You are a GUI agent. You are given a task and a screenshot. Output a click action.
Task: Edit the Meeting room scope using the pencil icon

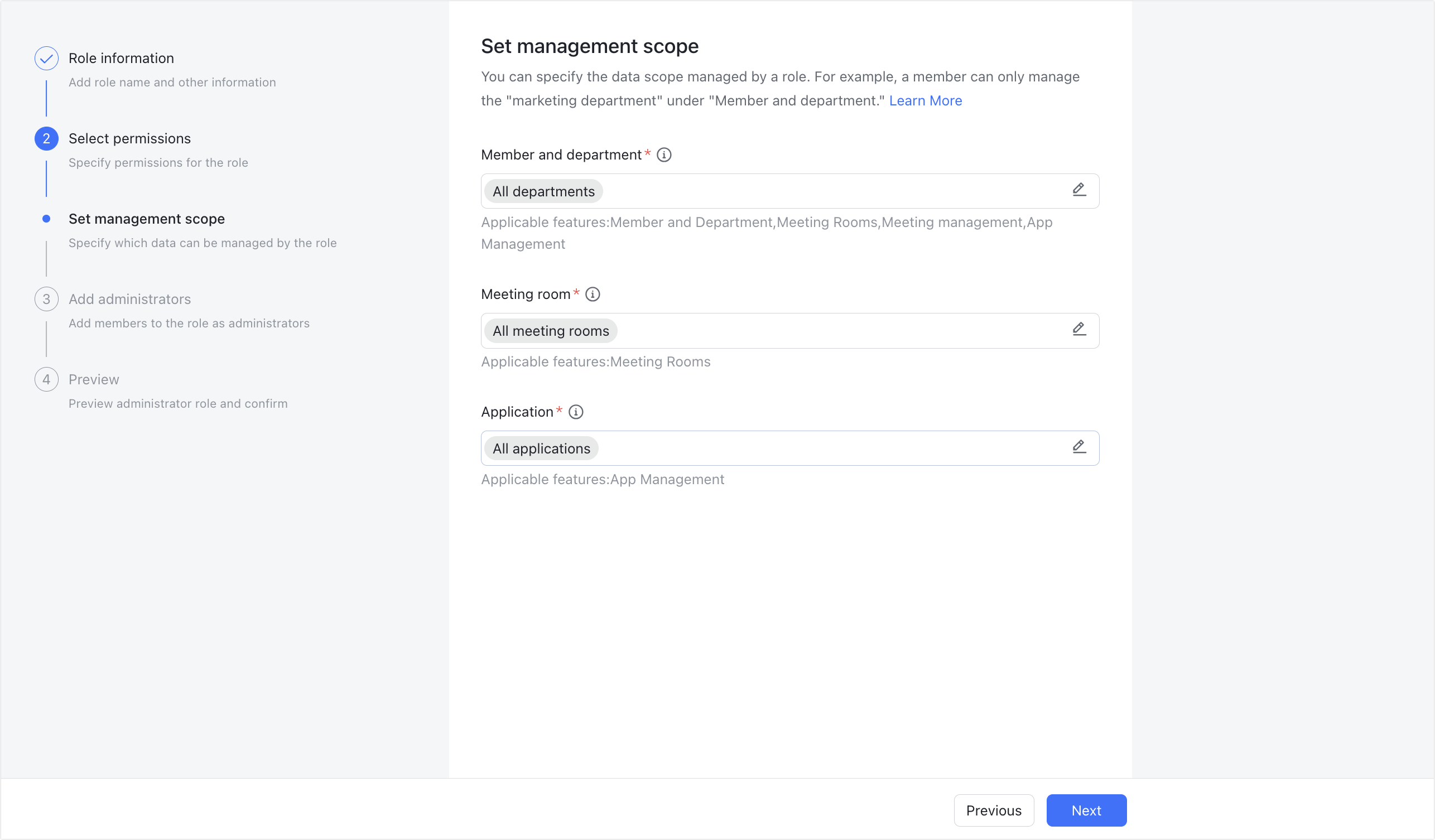1079,330
